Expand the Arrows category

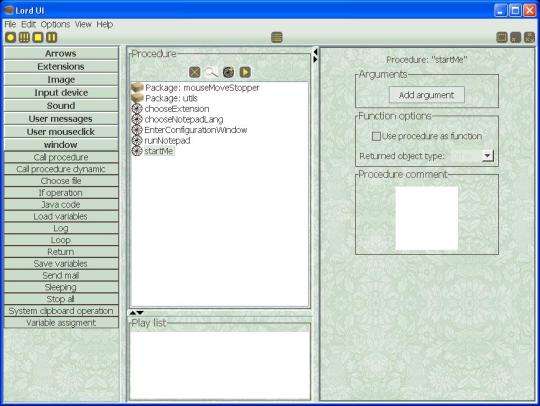click(x=61, y=53)
